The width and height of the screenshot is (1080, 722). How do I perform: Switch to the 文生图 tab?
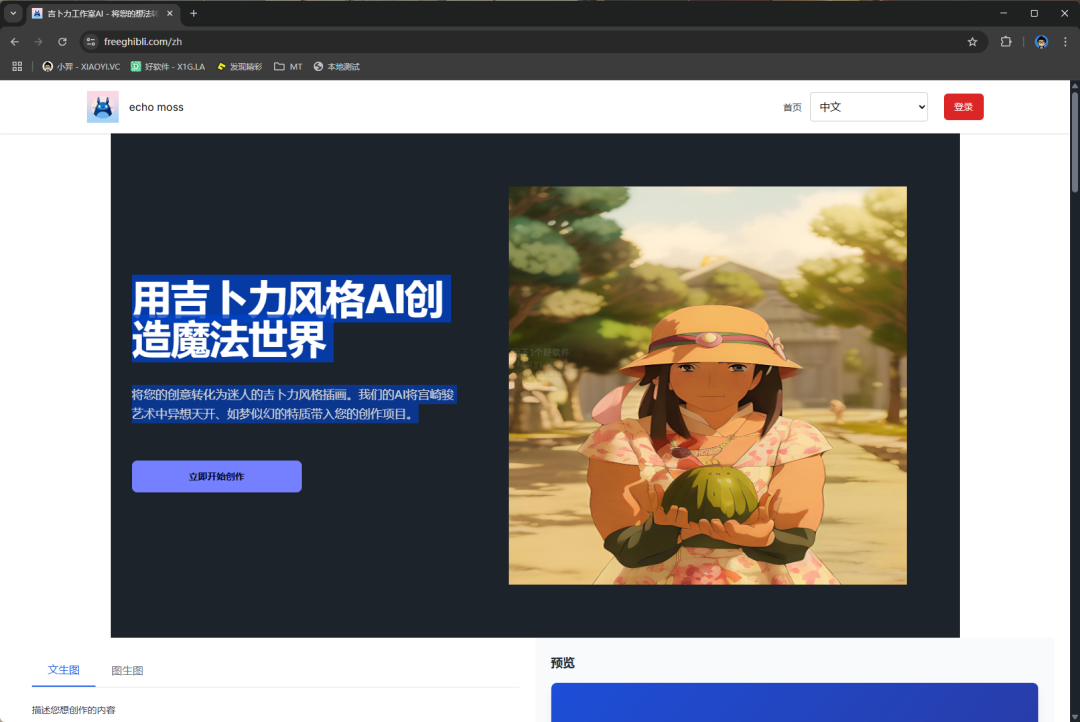click(63, 670)
